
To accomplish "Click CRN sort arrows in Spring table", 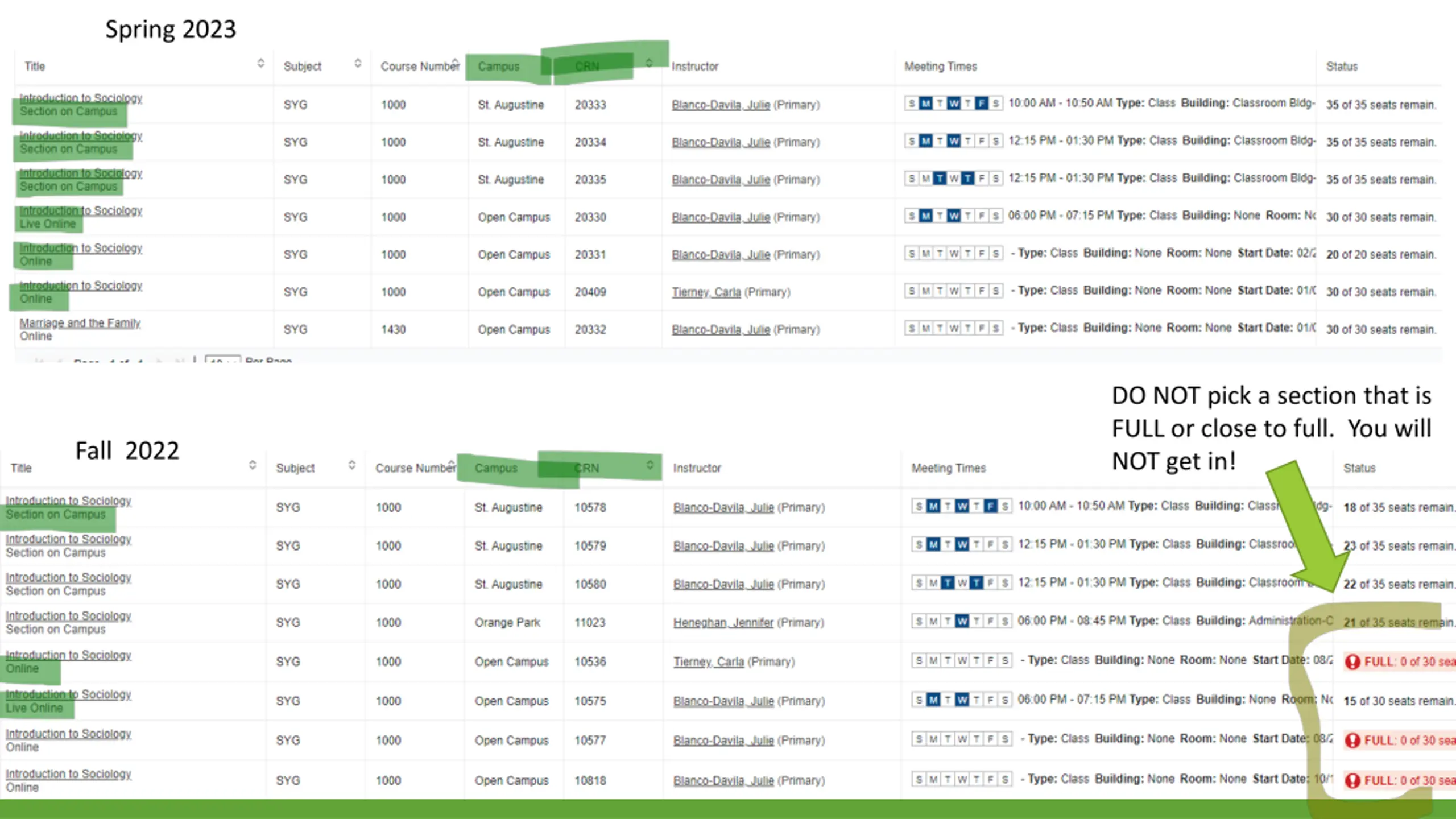I will pyautogui.click(x=649, y=63).
